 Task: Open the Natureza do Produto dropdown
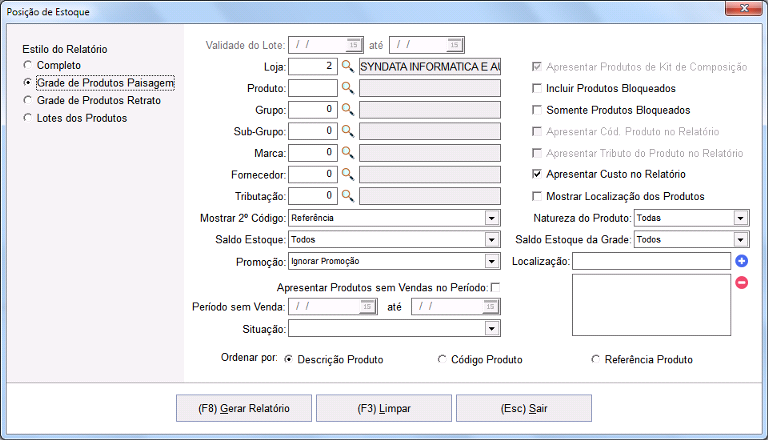(x=741, y=218)
